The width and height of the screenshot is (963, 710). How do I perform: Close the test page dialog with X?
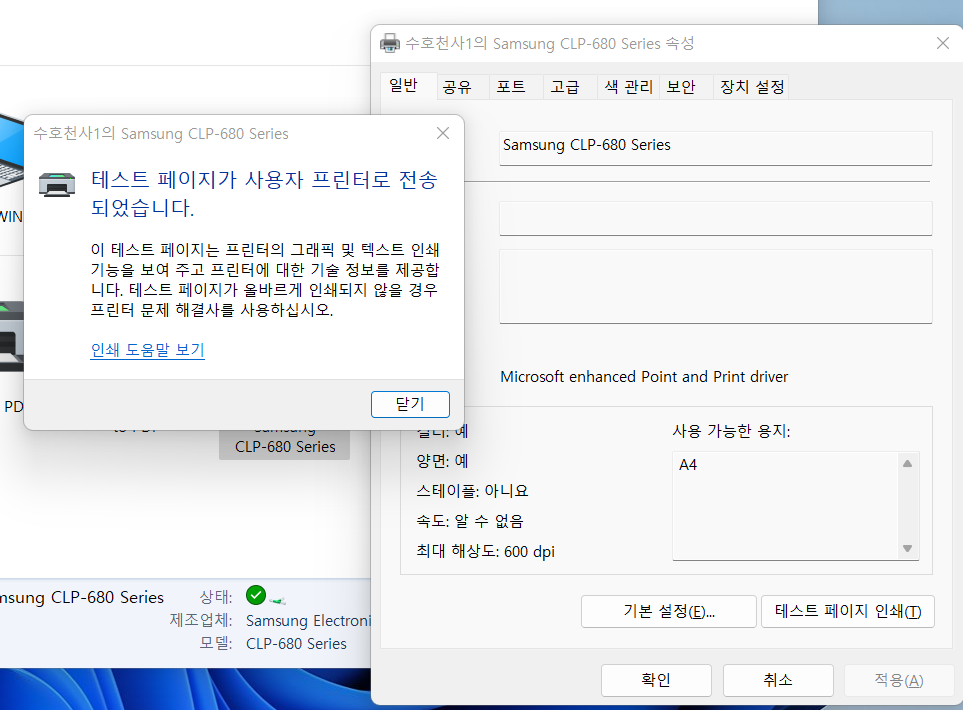point(443,133)
